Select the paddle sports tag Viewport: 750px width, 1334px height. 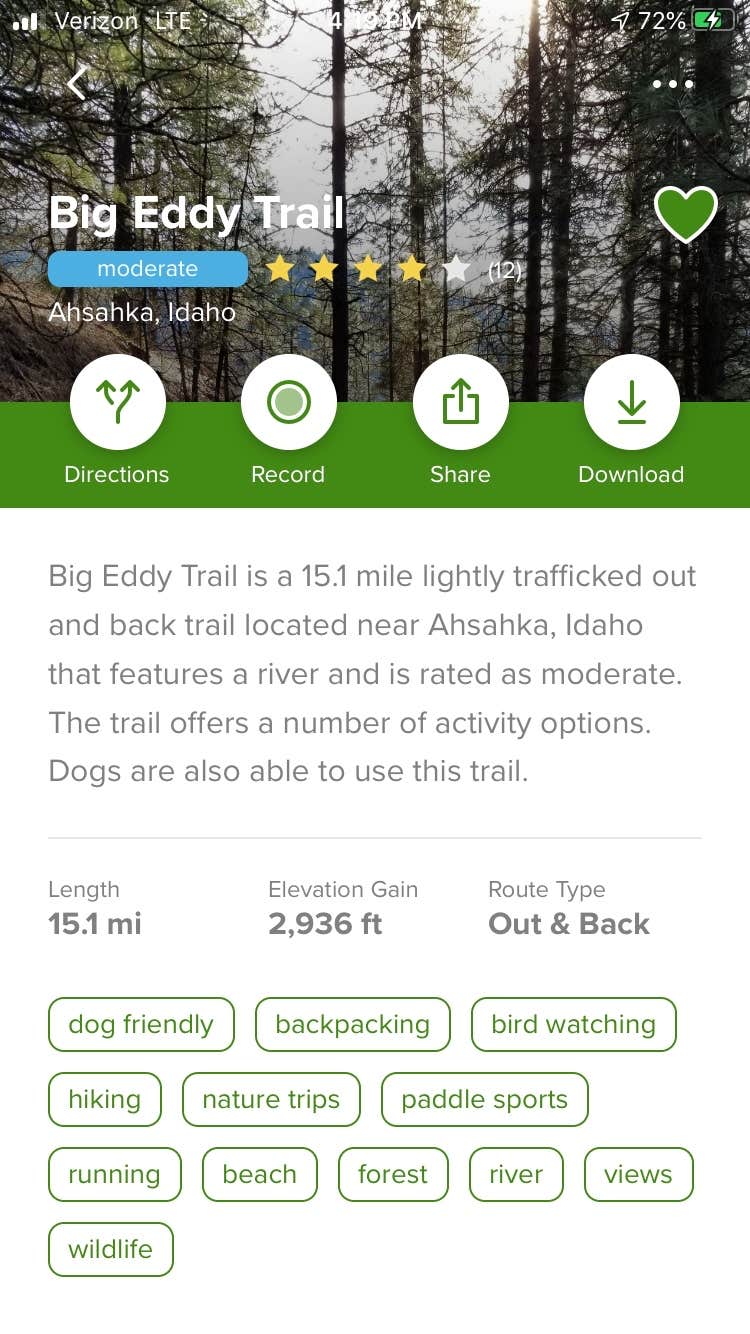point(484,1099)
